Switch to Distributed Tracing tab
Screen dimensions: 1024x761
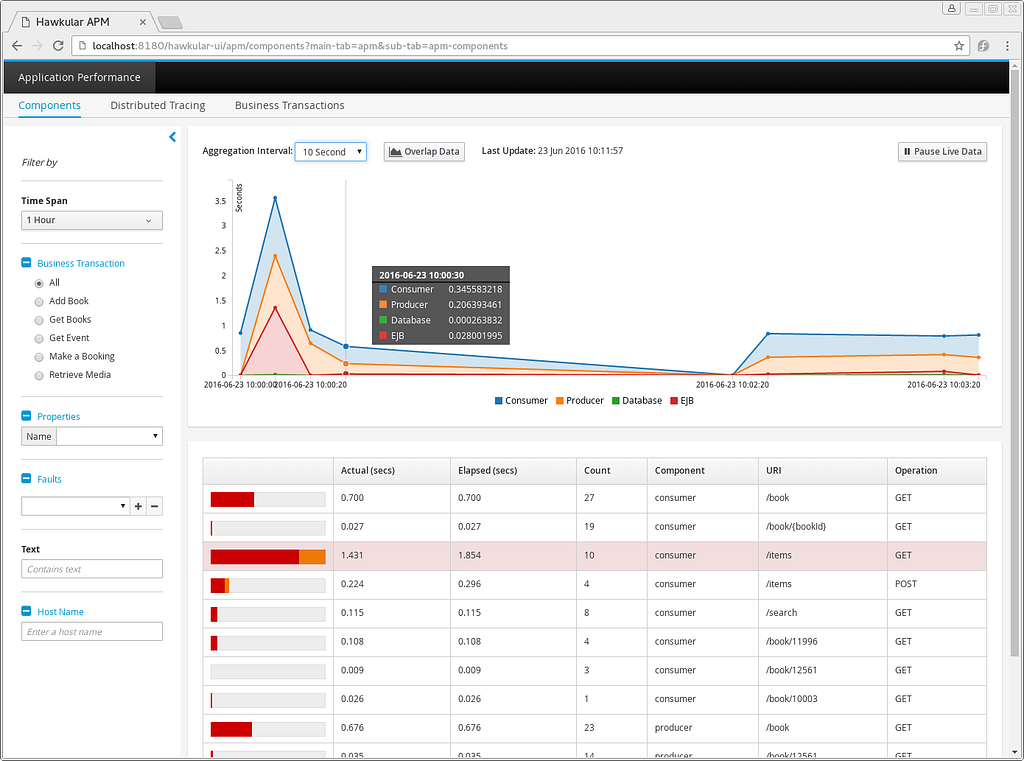(x=157, y=105)
